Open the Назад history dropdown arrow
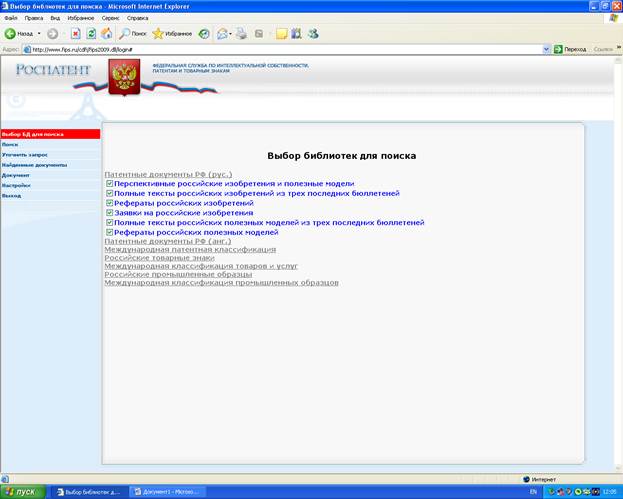Screen dimensions: 623x499 click(x=39, y=34)
